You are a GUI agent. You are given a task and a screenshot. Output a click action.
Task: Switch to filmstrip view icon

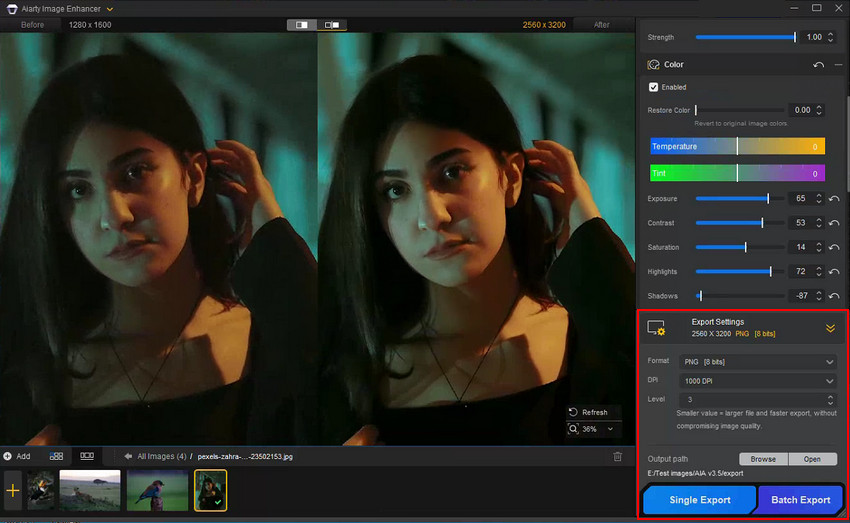click(x=87, y=456)
